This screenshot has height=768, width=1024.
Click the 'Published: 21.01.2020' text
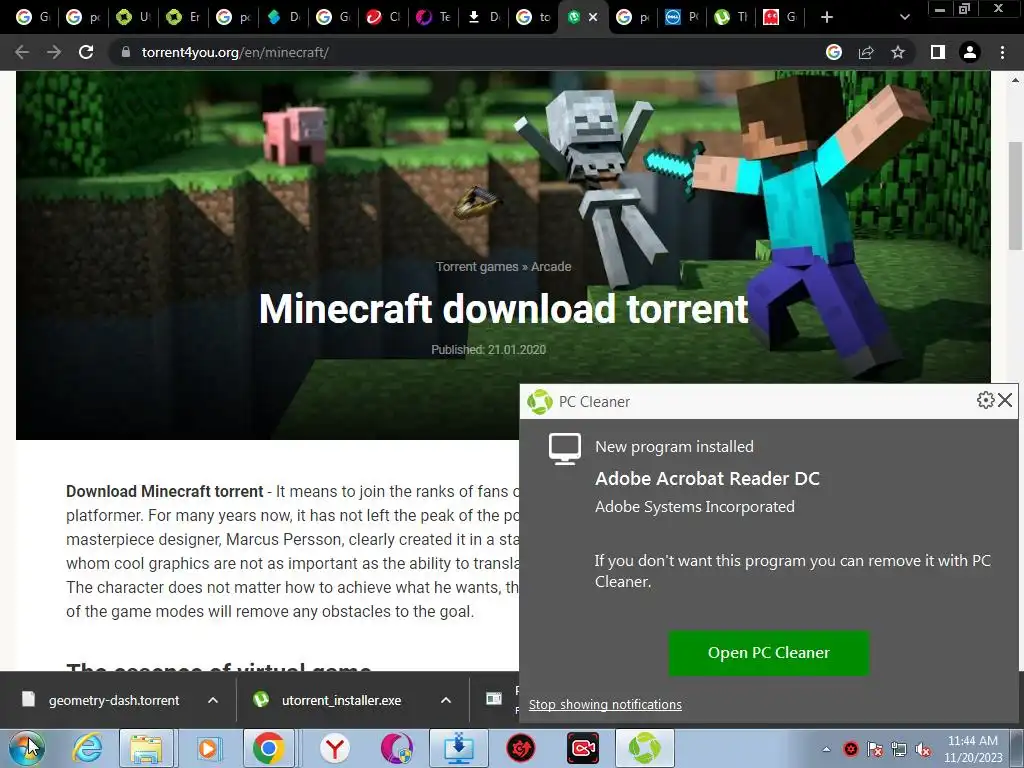(488, 349)
